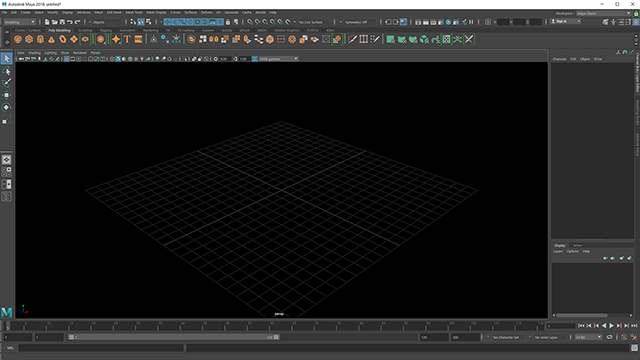
Task: Click the Type tool T shelf icon
Action: point(127,39)
